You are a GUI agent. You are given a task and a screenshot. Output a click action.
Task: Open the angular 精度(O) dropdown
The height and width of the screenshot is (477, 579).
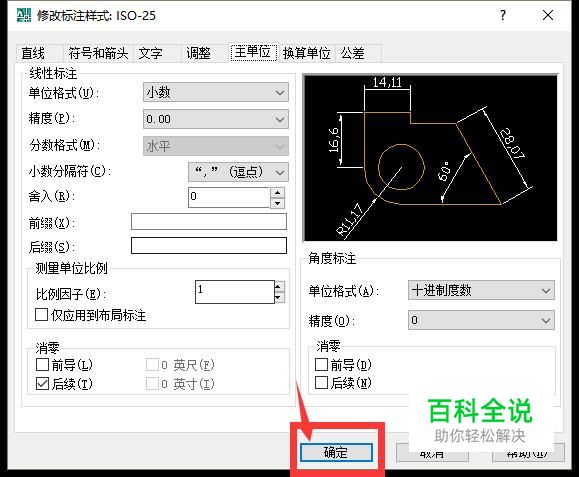(x=481, y=320)
